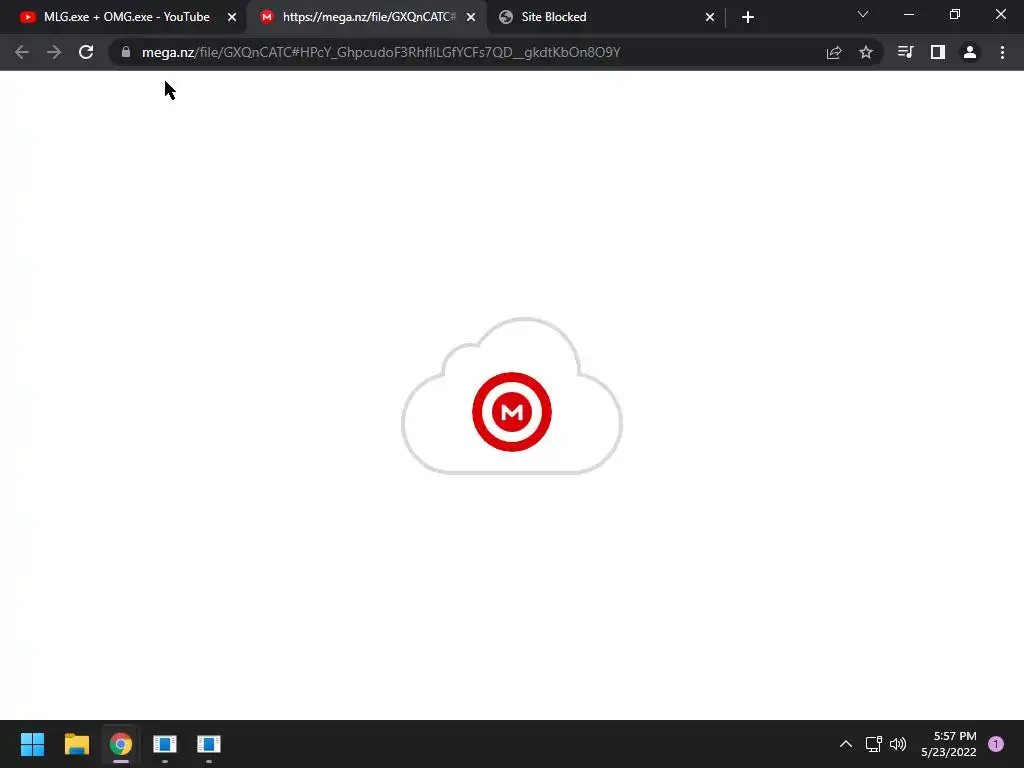Bookmark this page with the star icon
This screenshot has height=768, width=1024.
click(866, 52)
